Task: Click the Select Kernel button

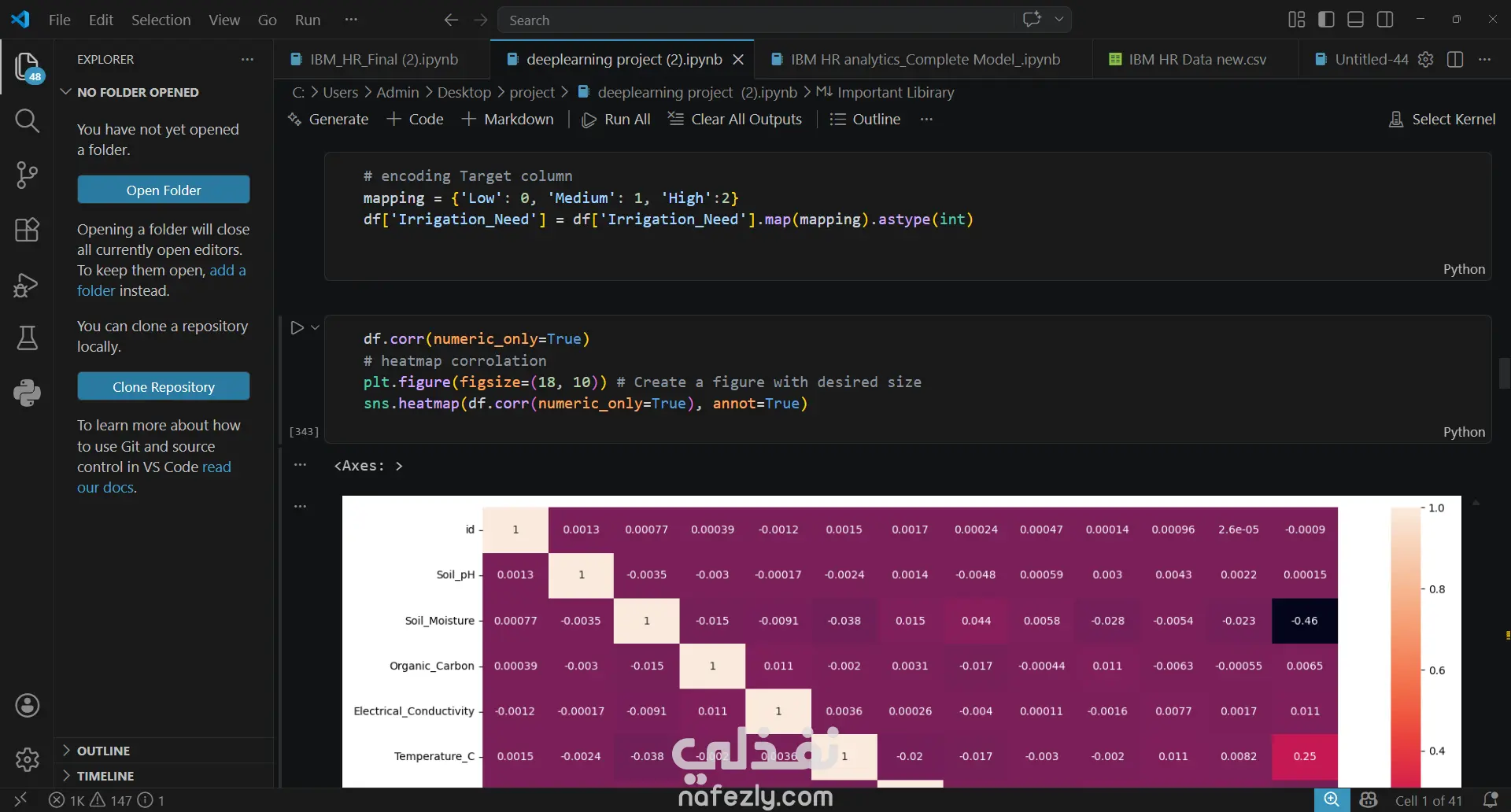Action: [x=1442, y=120]
